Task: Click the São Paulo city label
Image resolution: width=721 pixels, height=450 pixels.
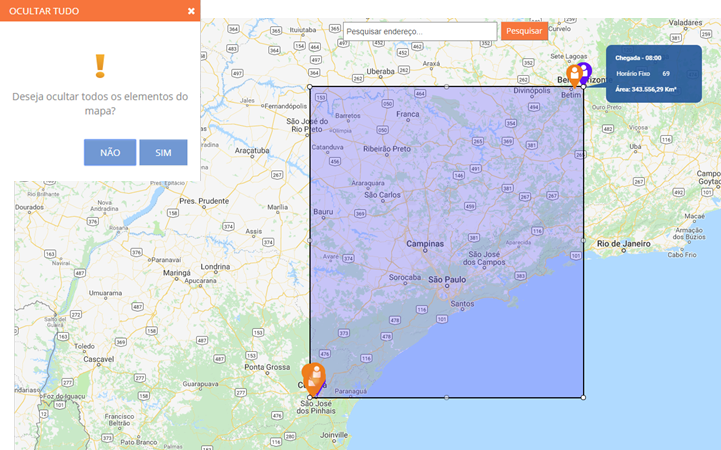Action: [447, 279]
